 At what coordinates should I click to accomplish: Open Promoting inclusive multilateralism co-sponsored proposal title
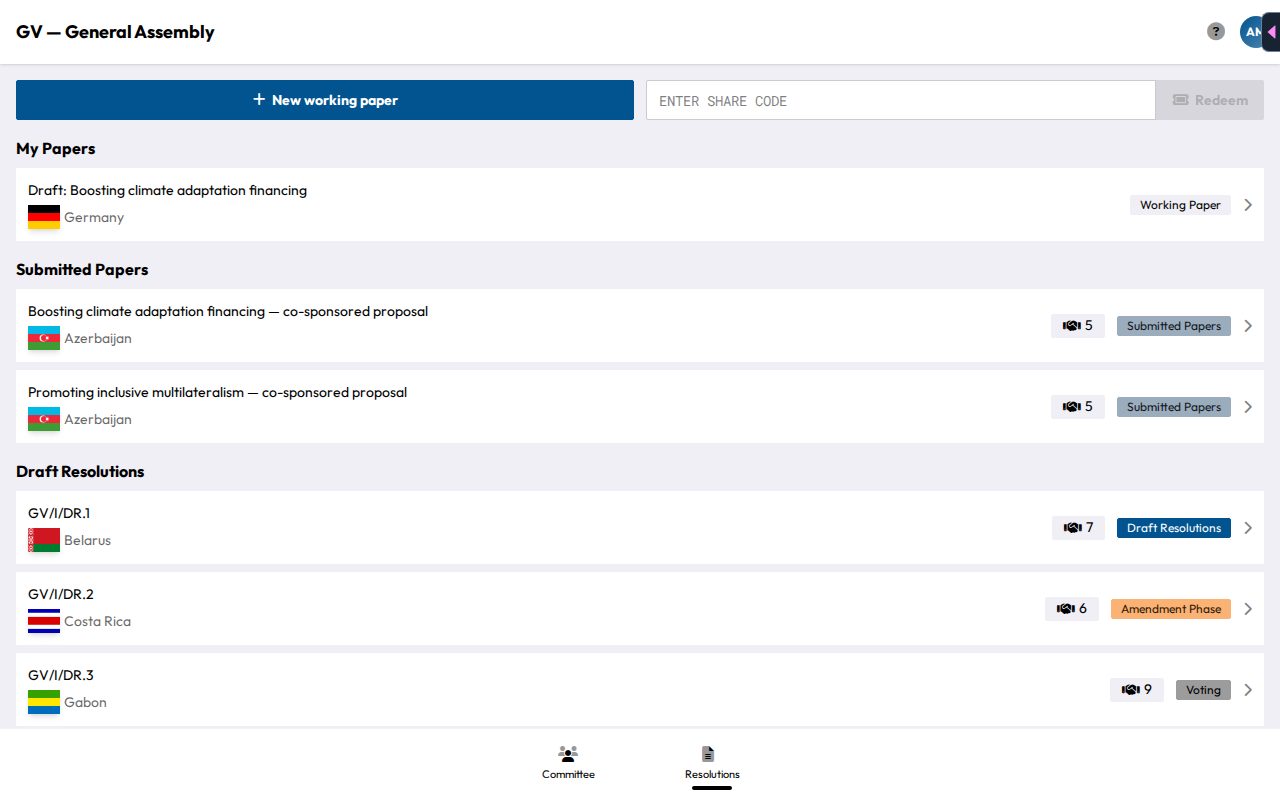click(217, 392)
